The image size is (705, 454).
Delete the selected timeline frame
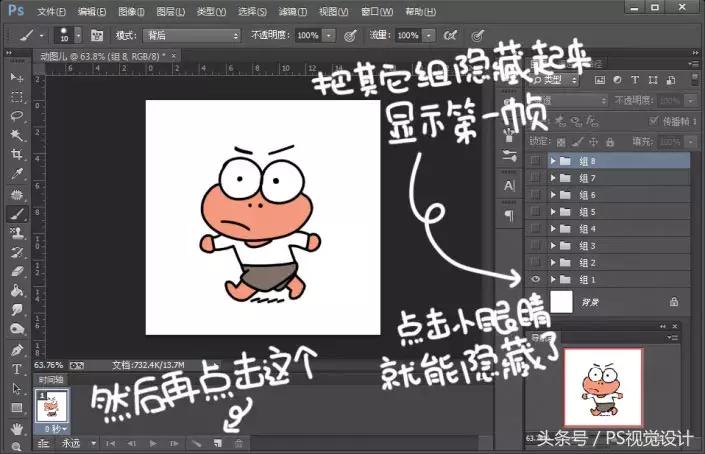(239, 444)
